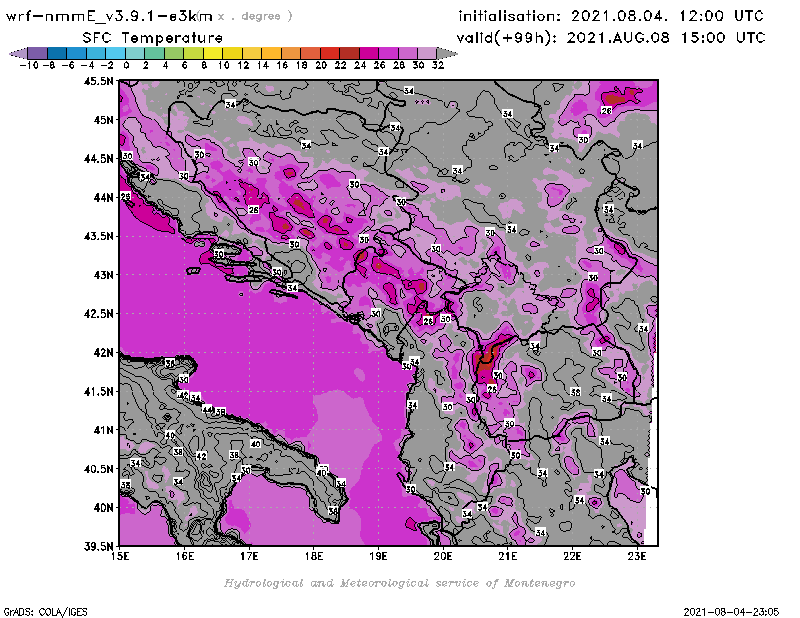Click the 44N latitude label
The image size is (800, 618).
pyautogui.click(x=103, y=197)
